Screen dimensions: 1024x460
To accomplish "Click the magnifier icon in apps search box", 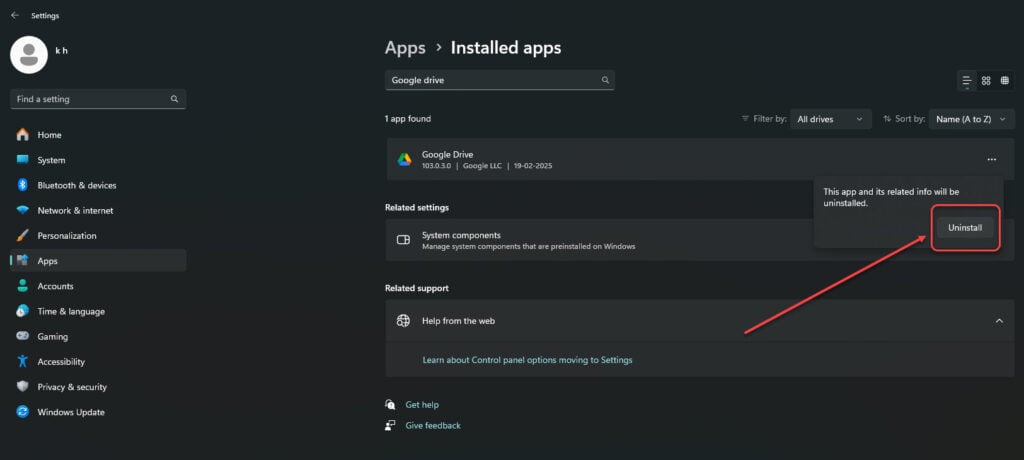I will [x=605, y=80].
